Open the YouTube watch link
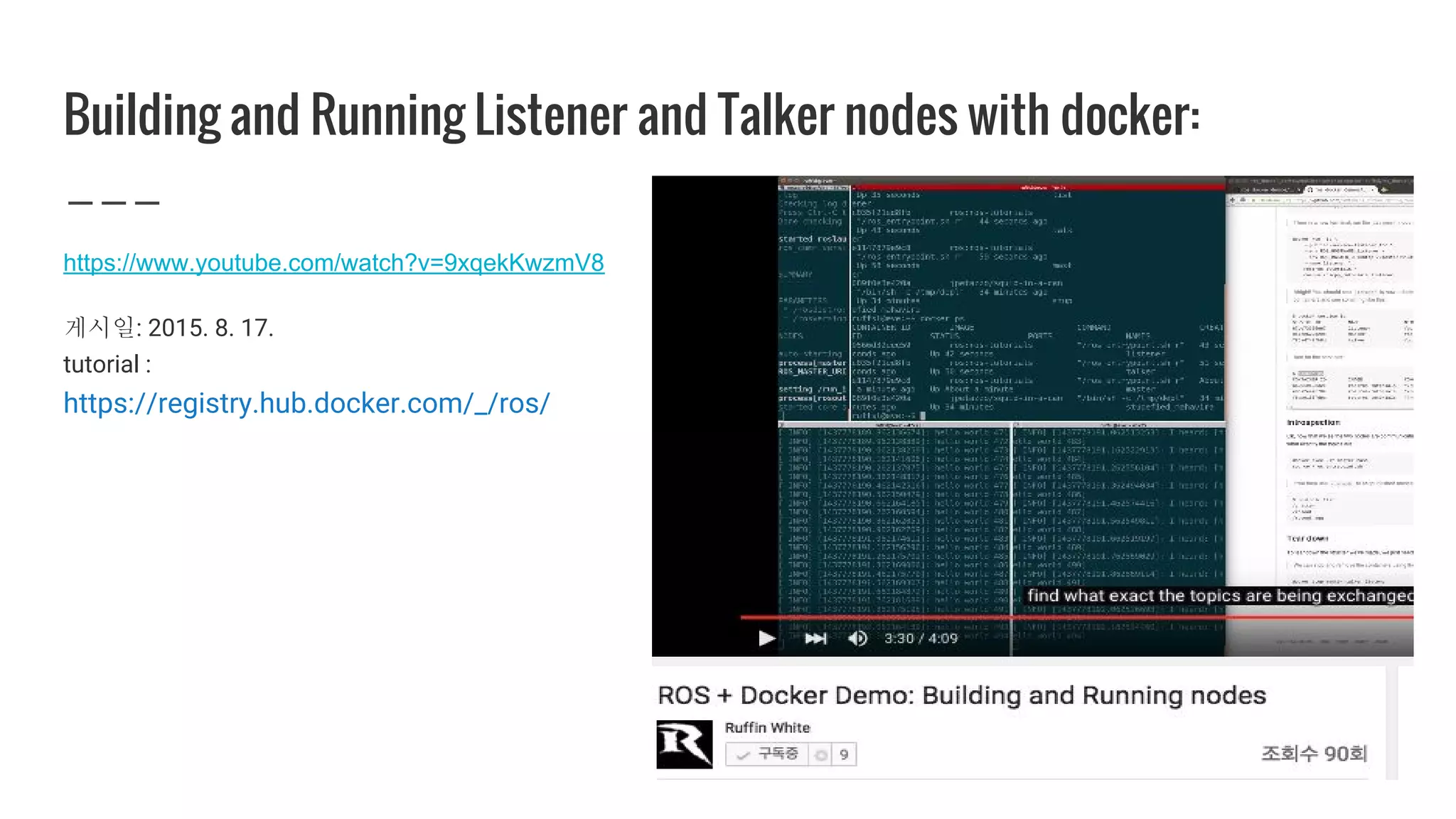The height and width of the screenshot is (819, 1456). point(333,263)
